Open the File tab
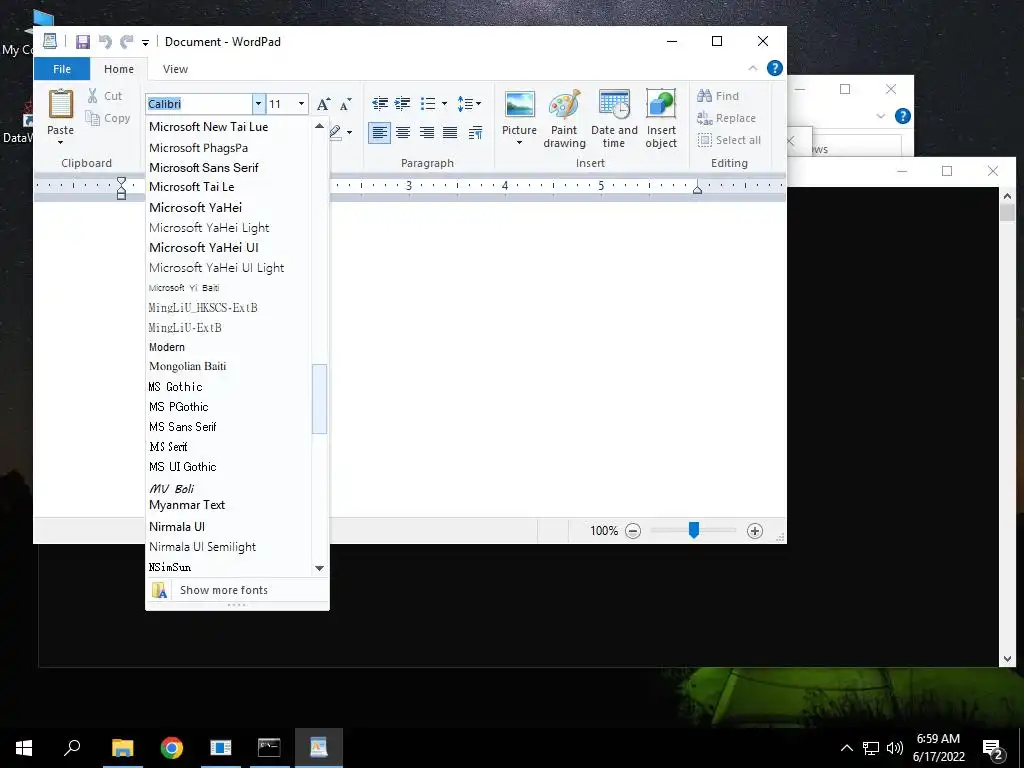Image resolution: width=1024 pixels, height=768 pixels. point(62,69)
